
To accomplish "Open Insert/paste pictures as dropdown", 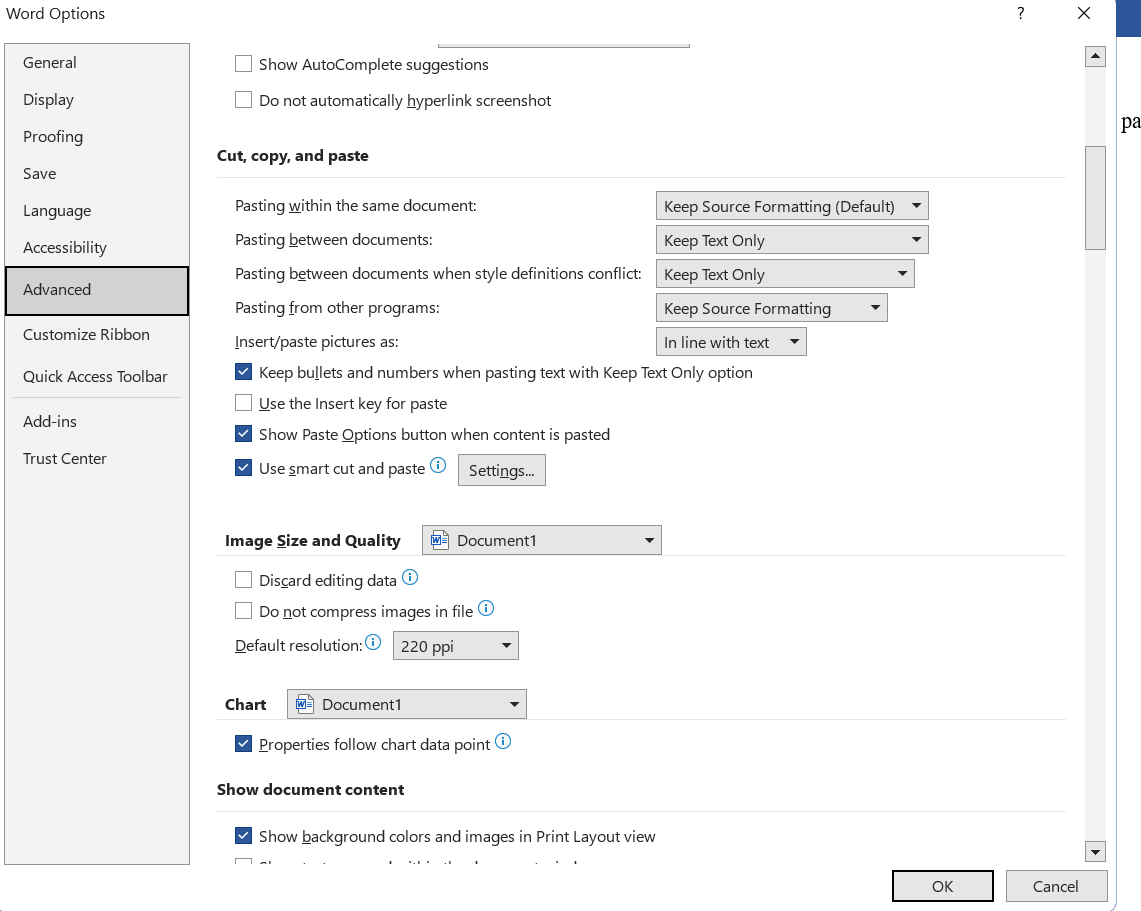I will point(731,342).
